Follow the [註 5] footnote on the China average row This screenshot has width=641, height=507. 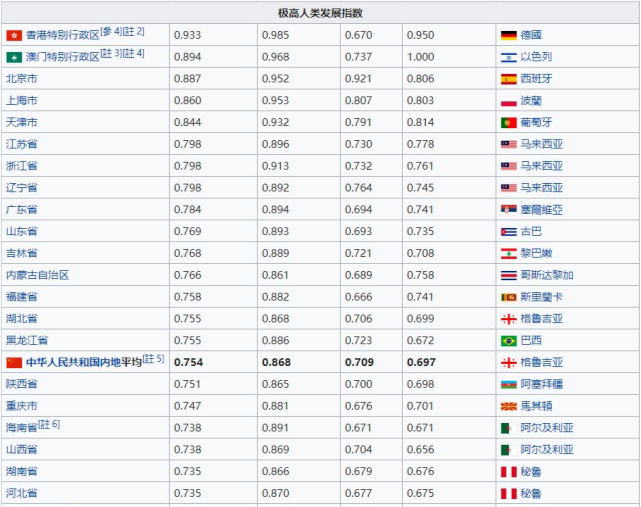pyautogui.click(x=153, y=359)
